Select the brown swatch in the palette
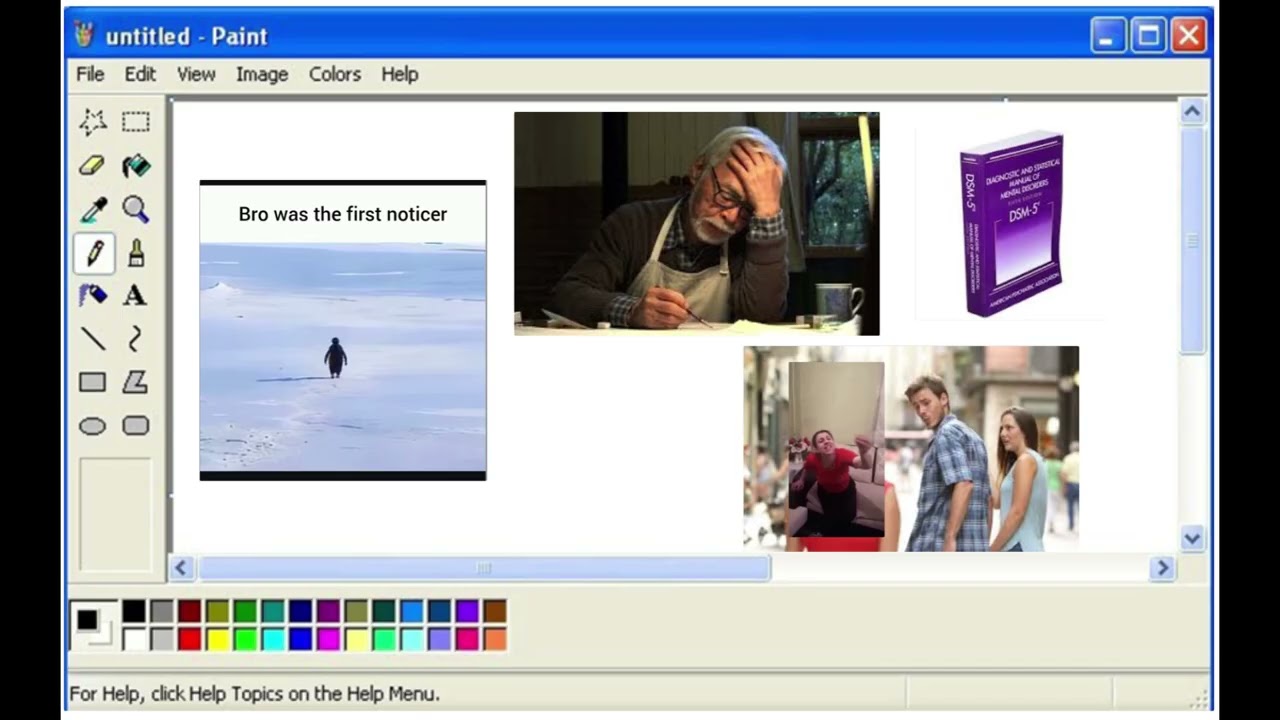Screen dimensions: 1280x720 (495, 611)
